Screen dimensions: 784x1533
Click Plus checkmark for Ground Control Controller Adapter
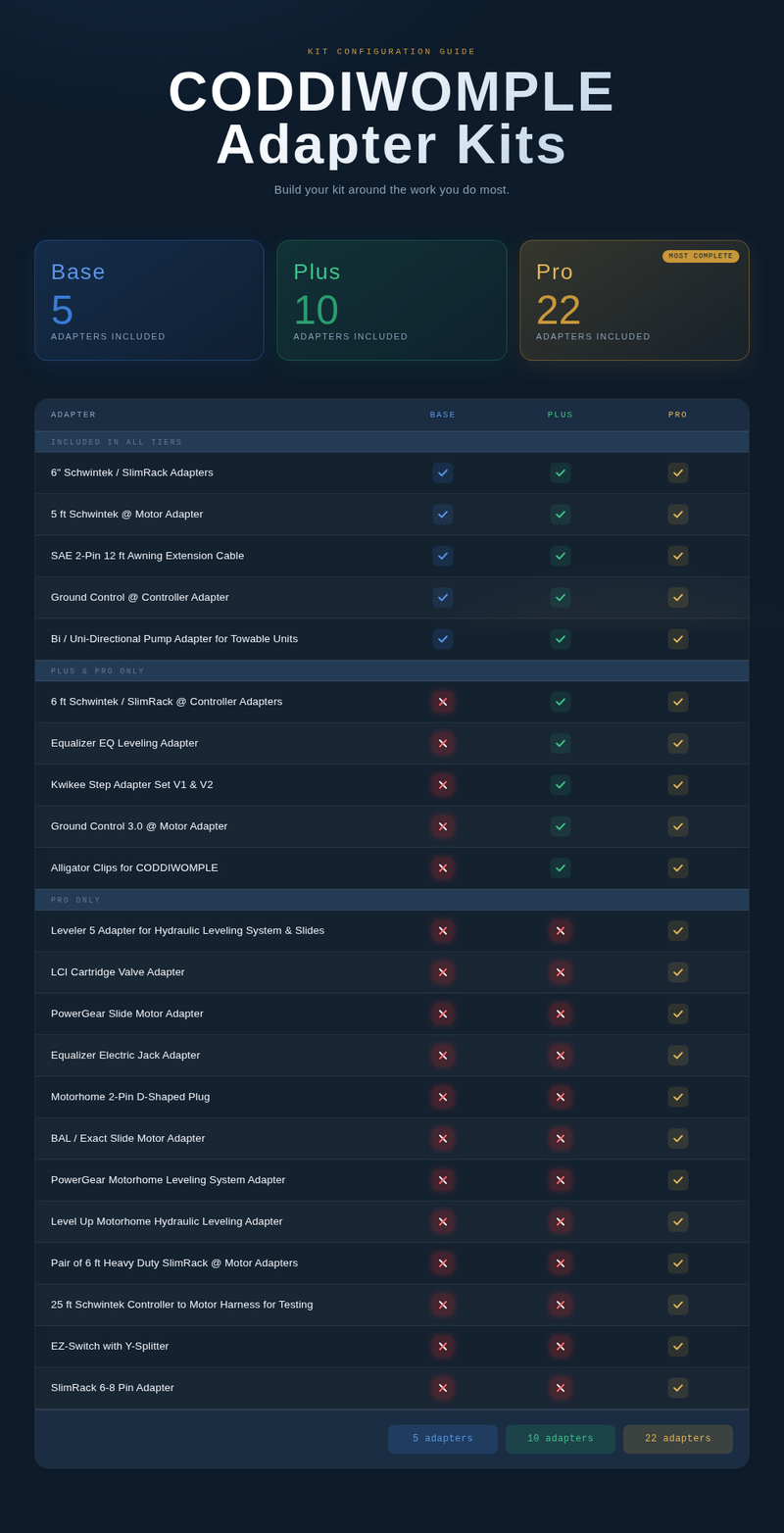tap(561, 597)
